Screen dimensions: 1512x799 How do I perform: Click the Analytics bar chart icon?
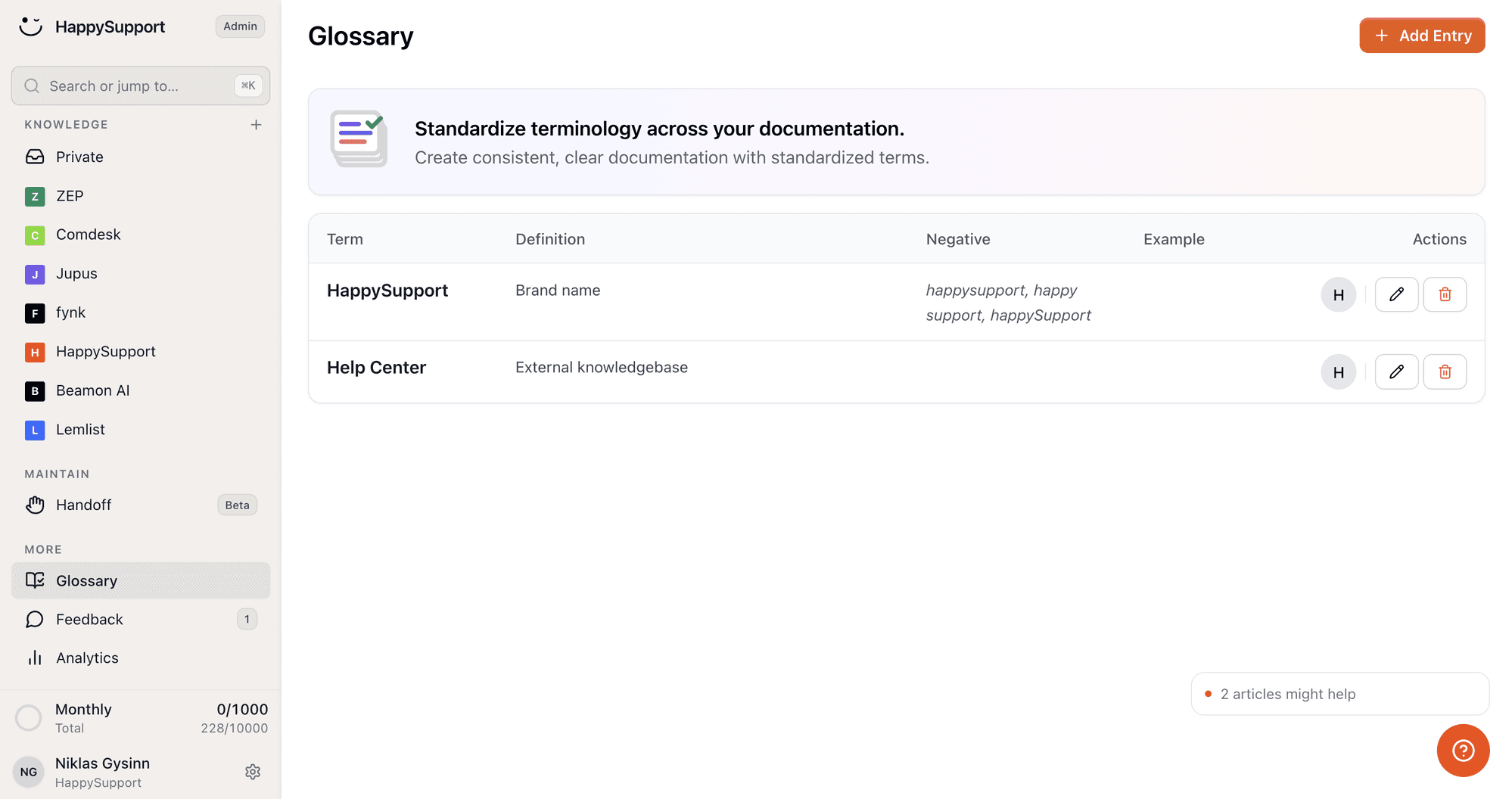pos(35,658)
